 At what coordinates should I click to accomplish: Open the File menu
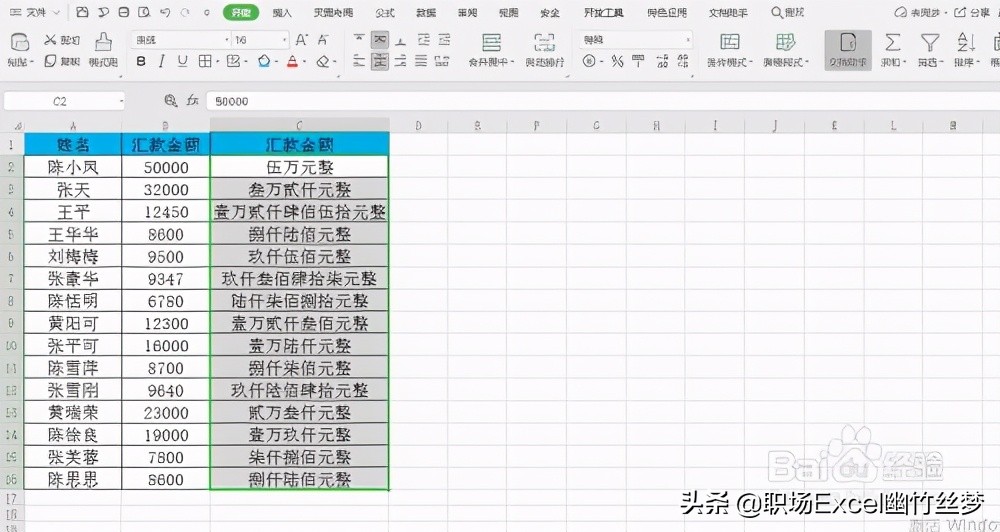pyautogui.click(x=35, y=12)
